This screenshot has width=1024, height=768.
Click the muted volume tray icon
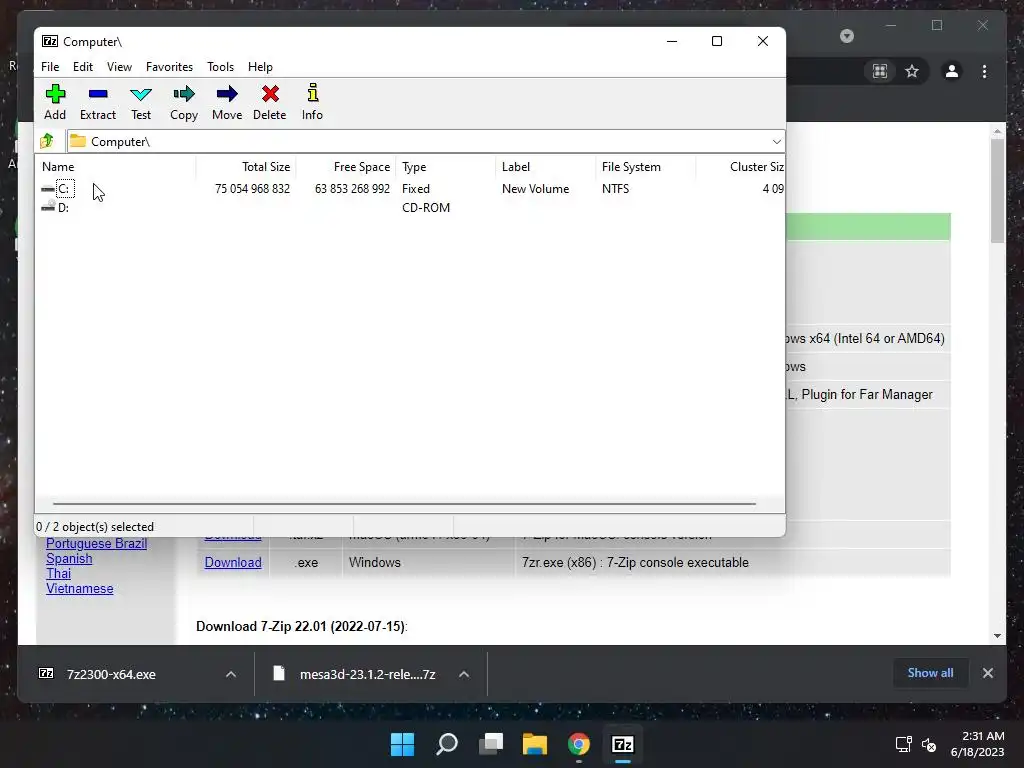pos(929,744)
